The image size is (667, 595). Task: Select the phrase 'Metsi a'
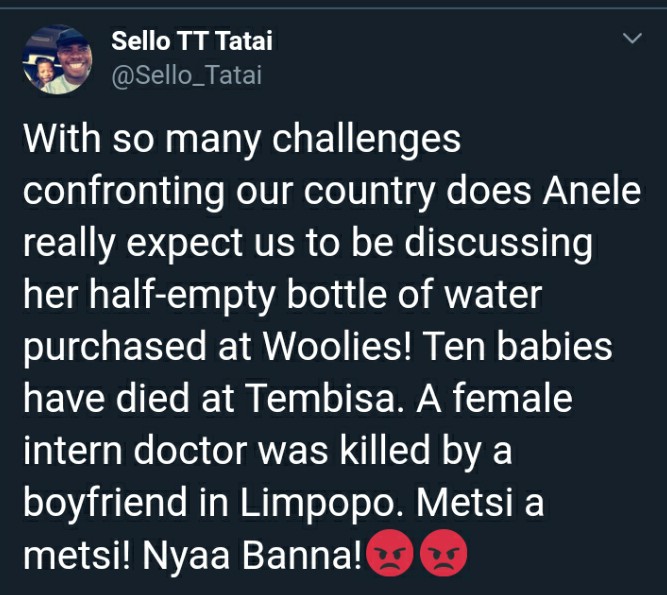click(480, 502)
